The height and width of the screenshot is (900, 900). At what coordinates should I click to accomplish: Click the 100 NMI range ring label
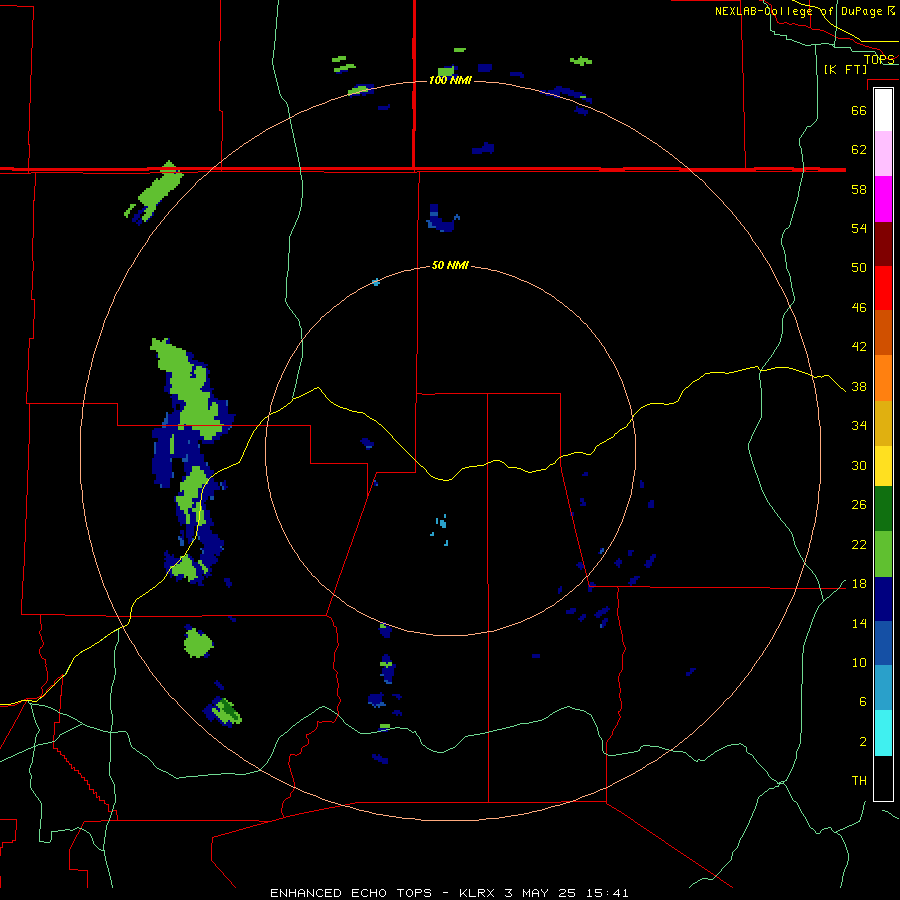(x=451, y=80)
